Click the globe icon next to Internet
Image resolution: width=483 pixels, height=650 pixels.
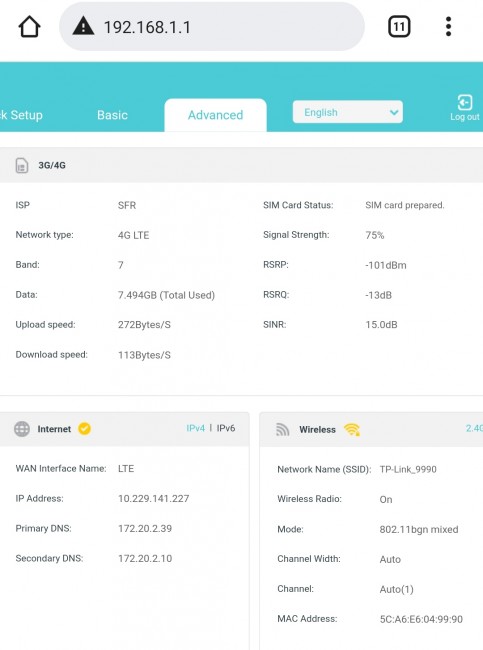pyautogui.click(x=22, y=429)
